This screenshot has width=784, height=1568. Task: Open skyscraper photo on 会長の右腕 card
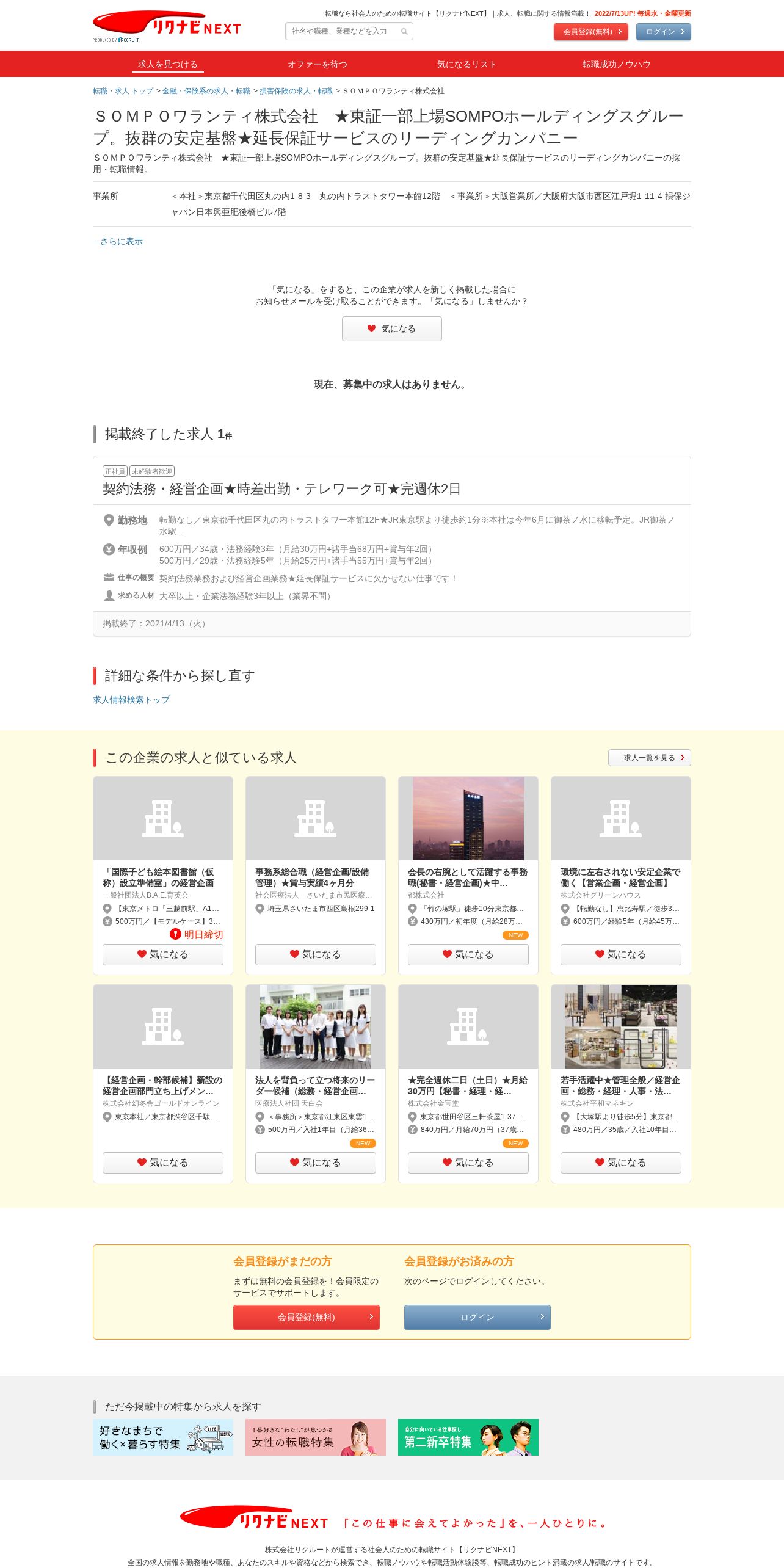point(468,818)
